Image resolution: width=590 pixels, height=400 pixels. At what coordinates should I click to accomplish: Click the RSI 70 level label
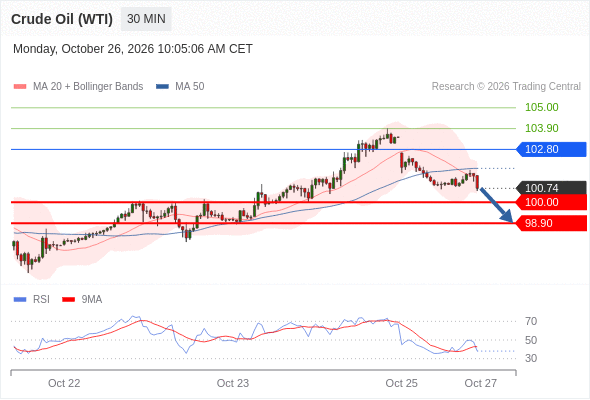[x=531, y=321]
